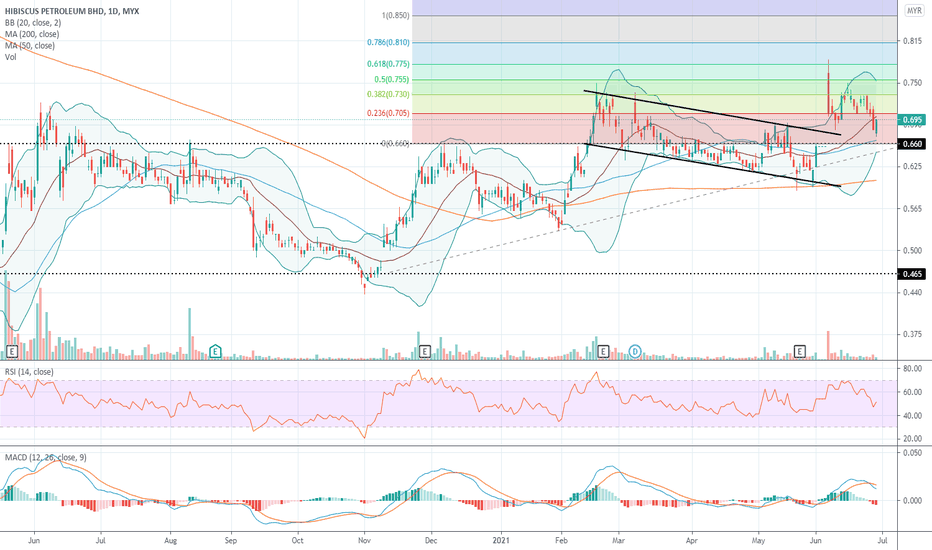Viewport: 932px width, 550px height.
Task: Click the May label on time axis
Action: pos(758,540)
